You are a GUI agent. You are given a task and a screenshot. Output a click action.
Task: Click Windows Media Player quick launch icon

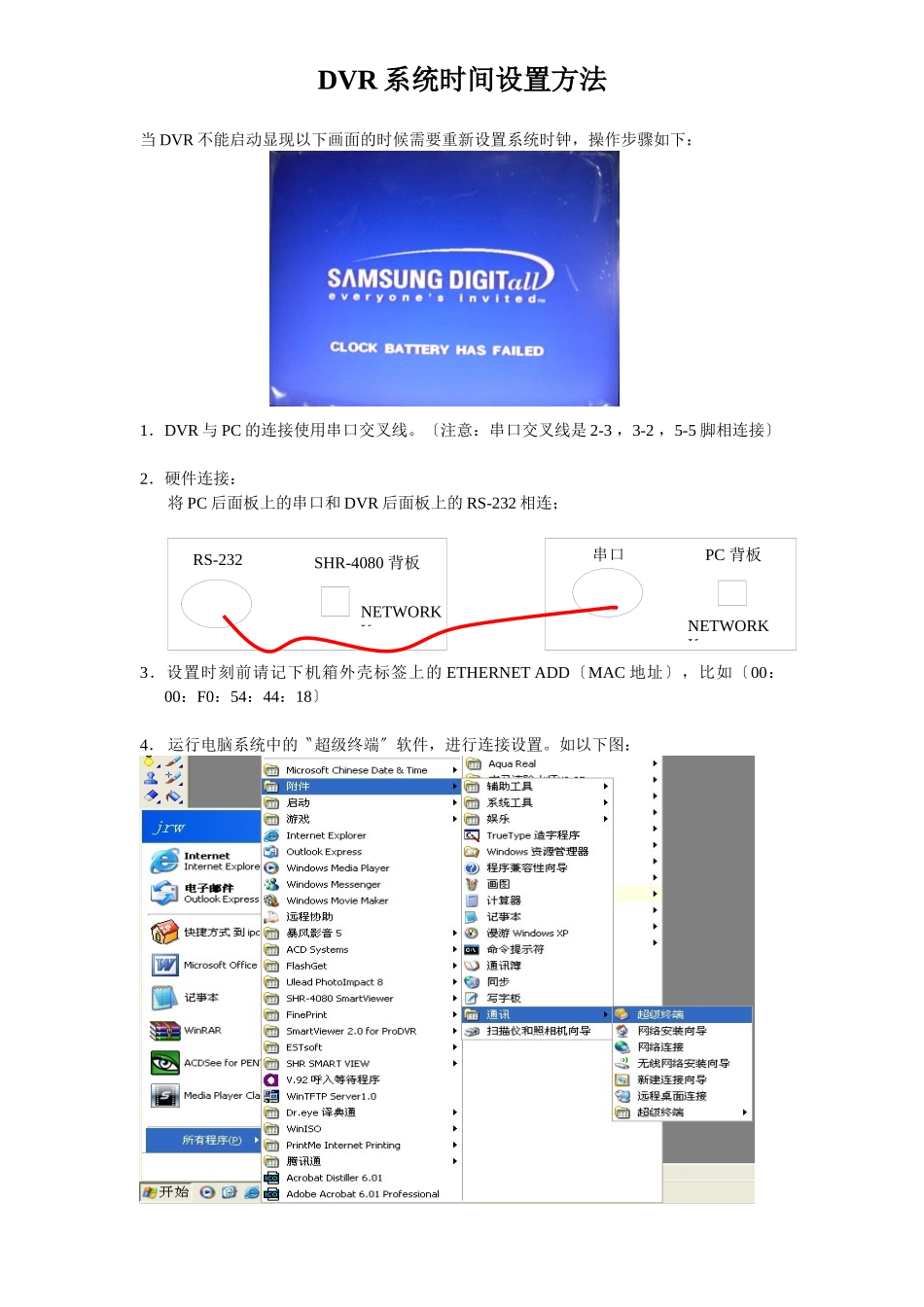[207, 1192]
